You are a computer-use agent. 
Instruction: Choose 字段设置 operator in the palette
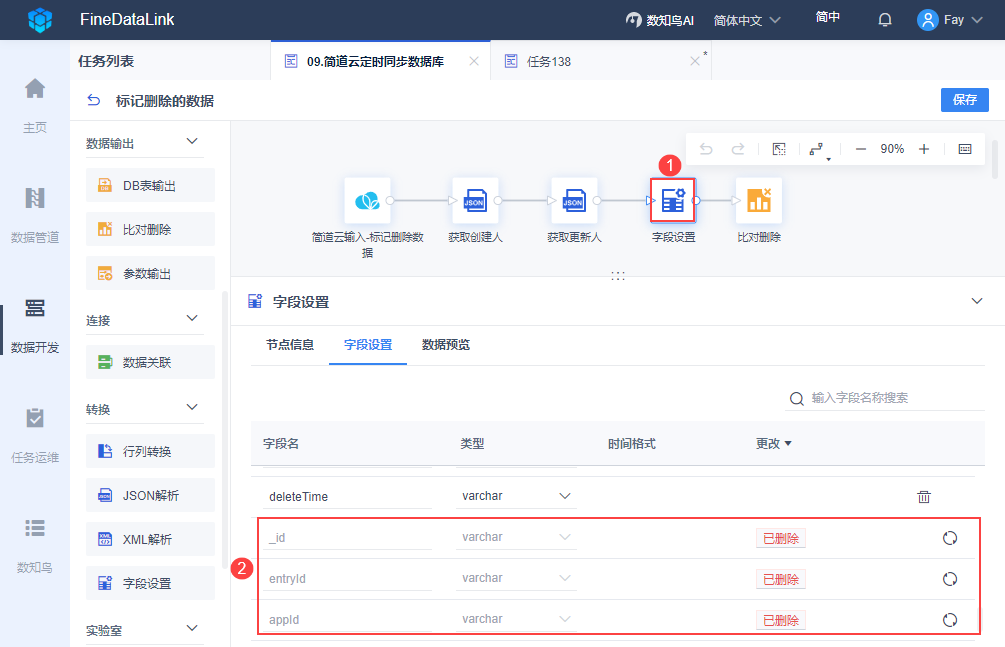pyautogui.click(x=151, y=584)
